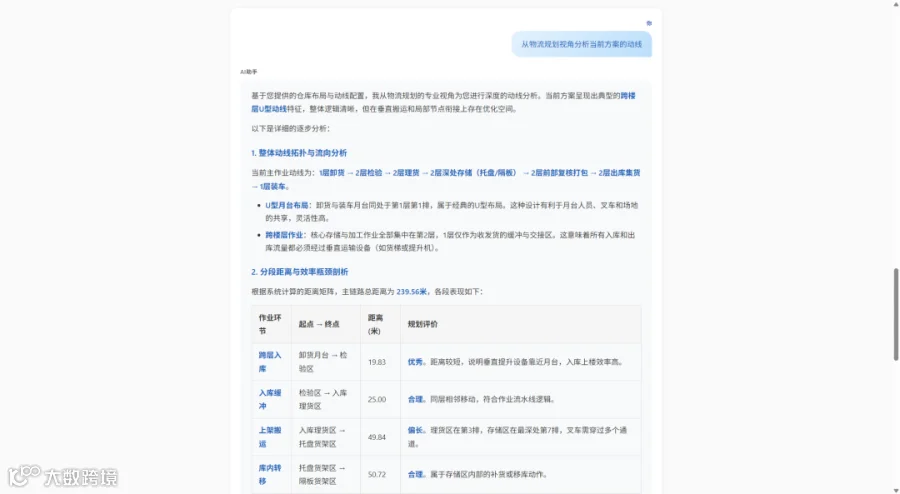This screenshot has width=900, height=494.
Task: Click the scrollbar down arrow at bottom
Action: coord(895,490)
